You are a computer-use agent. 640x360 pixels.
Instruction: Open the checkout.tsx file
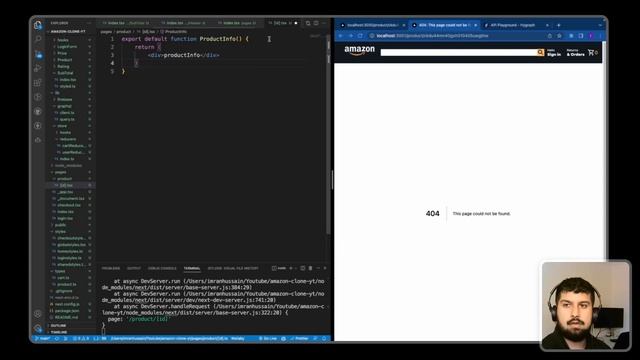click(x=70, y=205)
